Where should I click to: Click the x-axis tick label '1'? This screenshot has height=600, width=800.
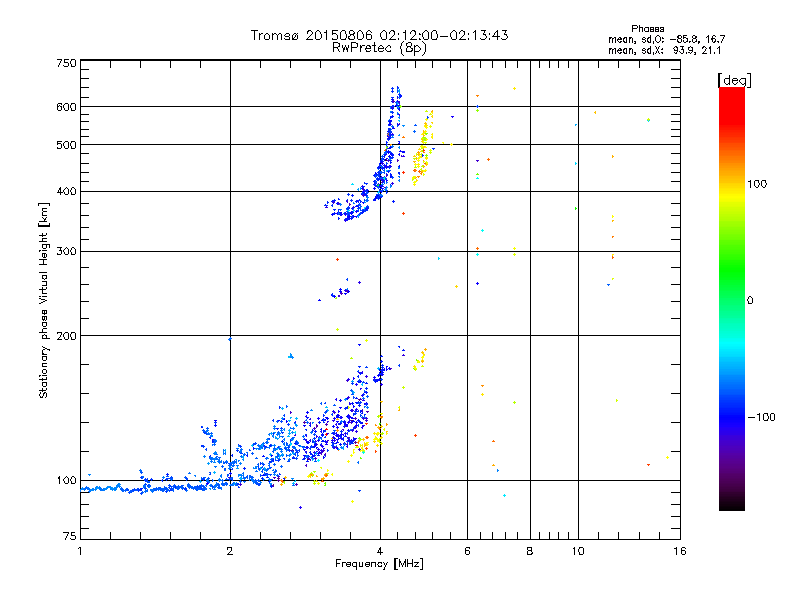coord(80,551)
